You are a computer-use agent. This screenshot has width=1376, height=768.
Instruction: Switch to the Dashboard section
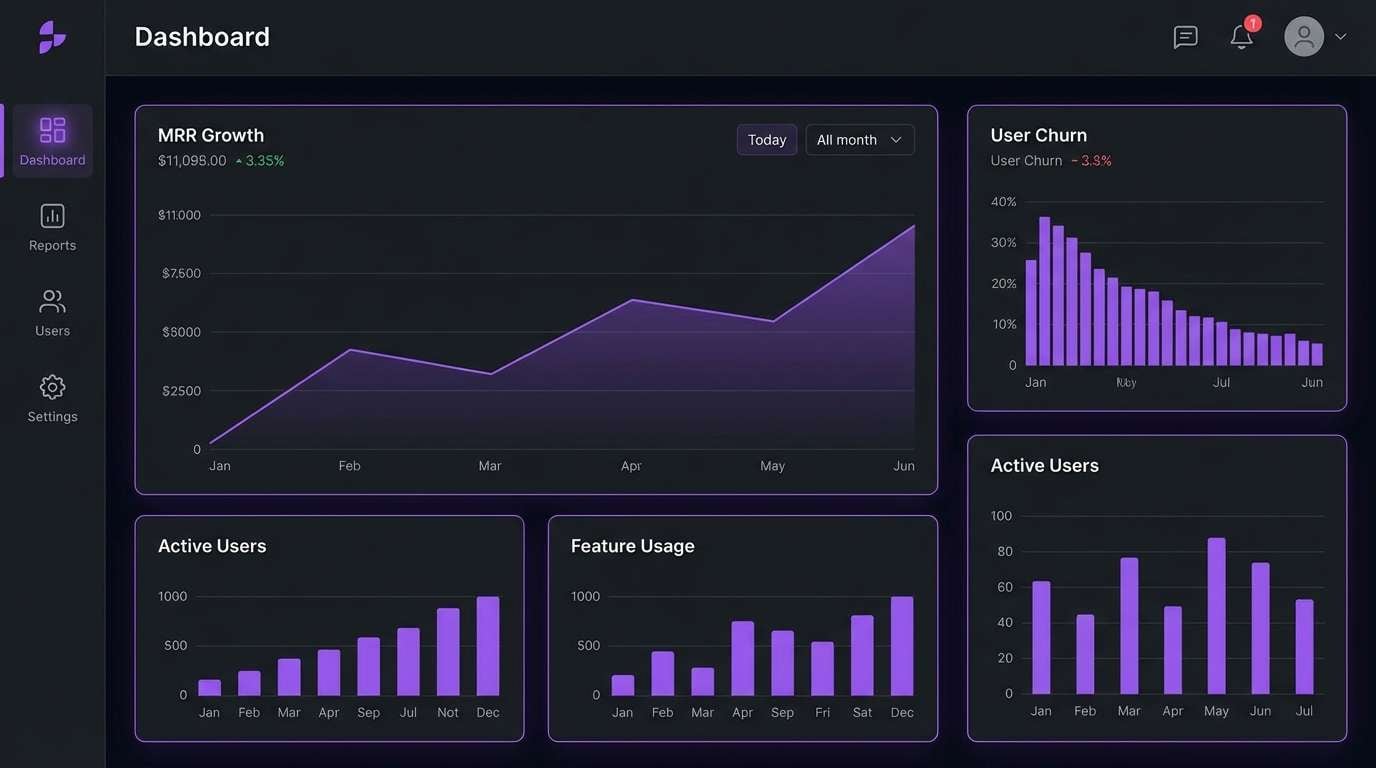pyautogui.click(x=51, y=140)
